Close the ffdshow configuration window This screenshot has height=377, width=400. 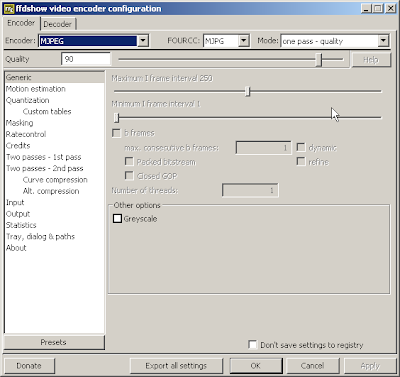click(390, 9)
